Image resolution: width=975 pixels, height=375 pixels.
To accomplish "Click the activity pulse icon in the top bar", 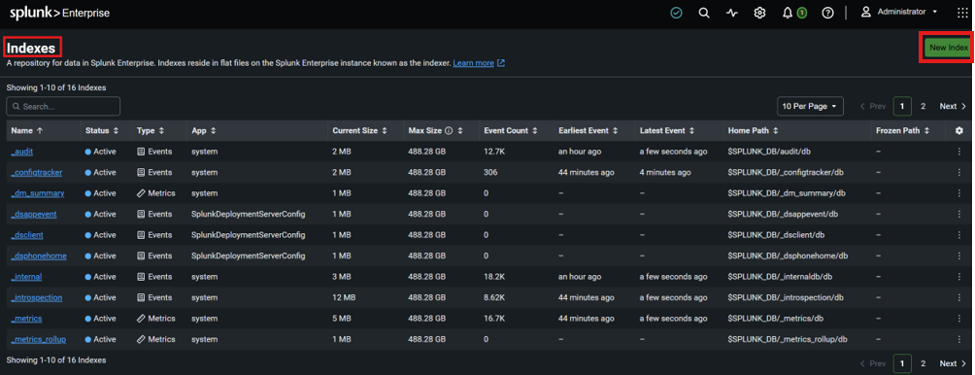I will pyautogui.click(x=732, y=12).
